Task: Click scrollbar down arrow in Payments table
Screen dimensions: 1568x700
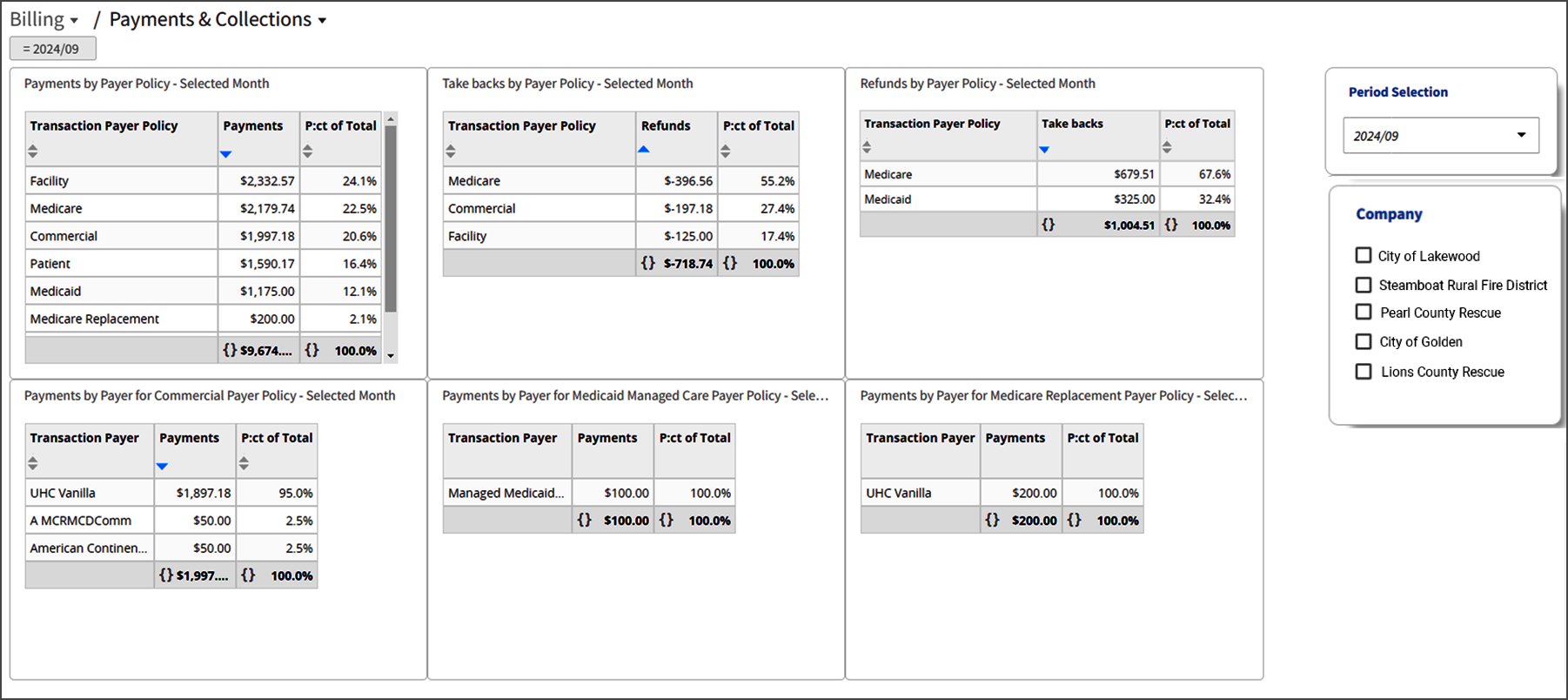Action: [391, 355]
